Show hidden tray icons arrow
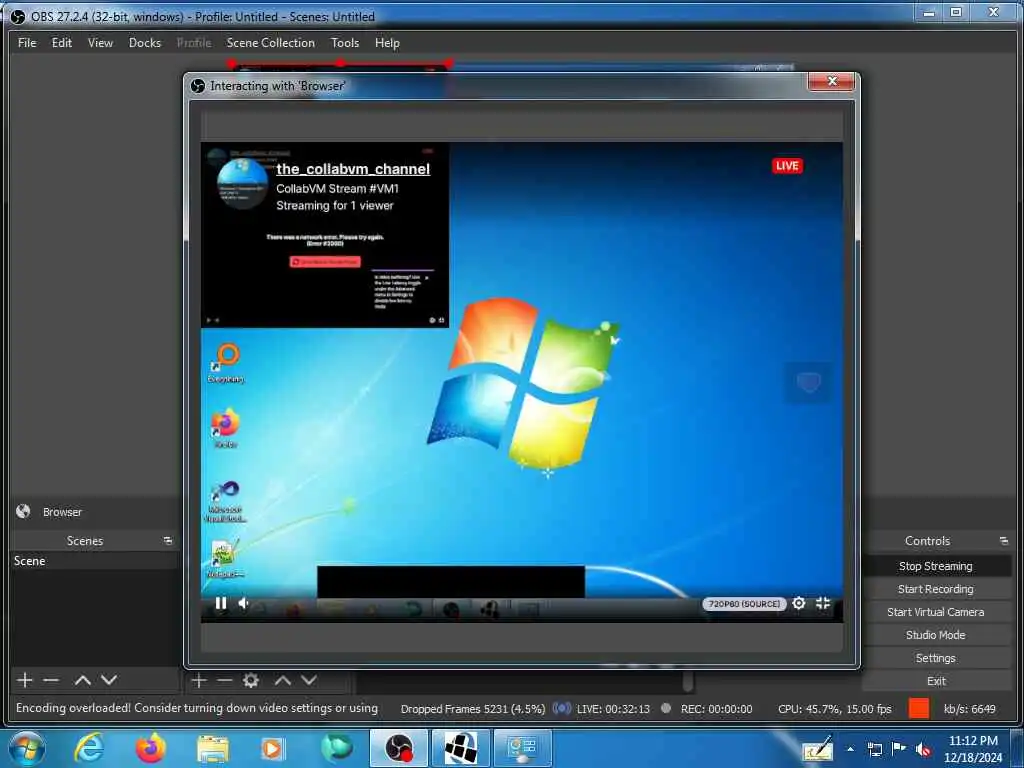The width and height of the screenshot is (1024, 768). click(850, 749)
